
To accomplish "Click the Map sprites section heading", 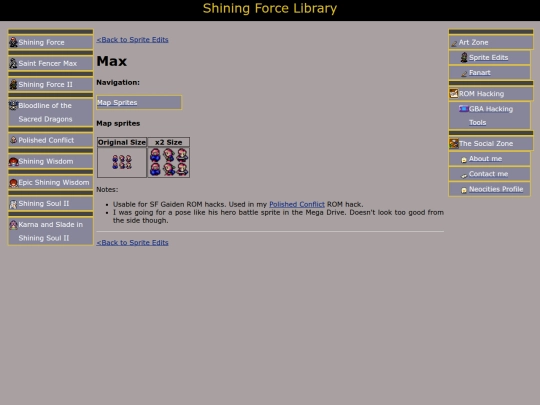I will coord(118,123).
